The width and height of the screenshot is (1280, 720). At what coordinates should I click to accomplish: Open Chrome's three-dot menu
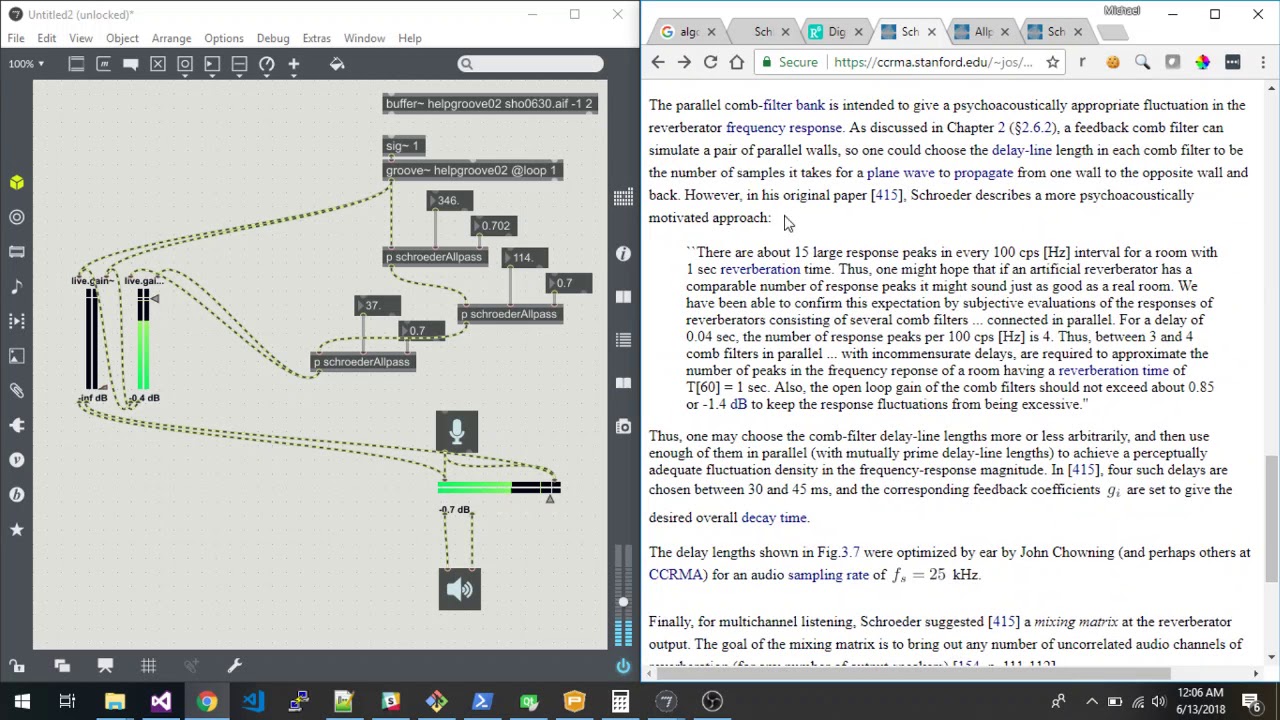1263,62
